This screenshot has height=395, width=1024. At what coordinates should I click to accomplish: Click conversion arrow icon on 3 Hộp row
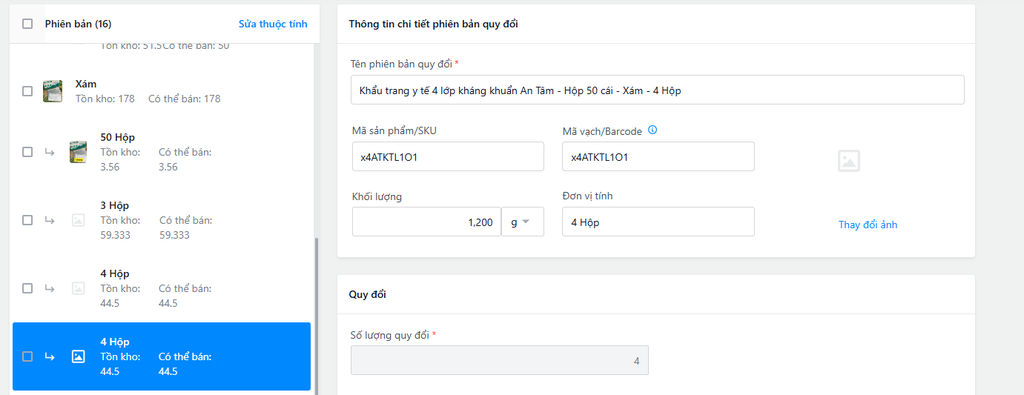[49, 220]
